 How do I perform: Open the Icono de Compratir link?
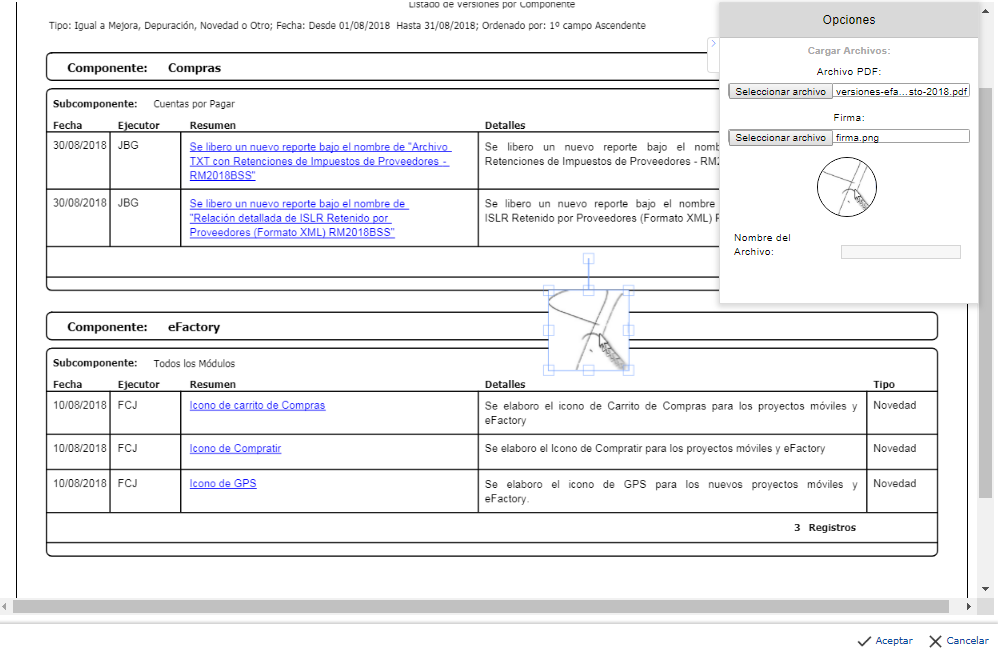[x=235, y=449]
